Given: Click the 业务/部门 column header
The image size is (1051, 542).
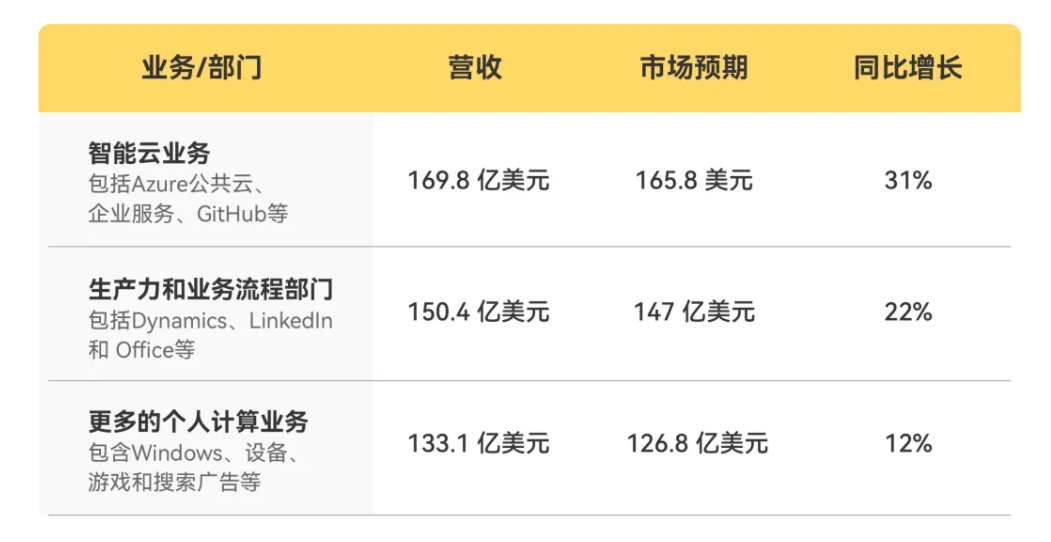Looking at the screenshot, I should click(x=202, y=68).
